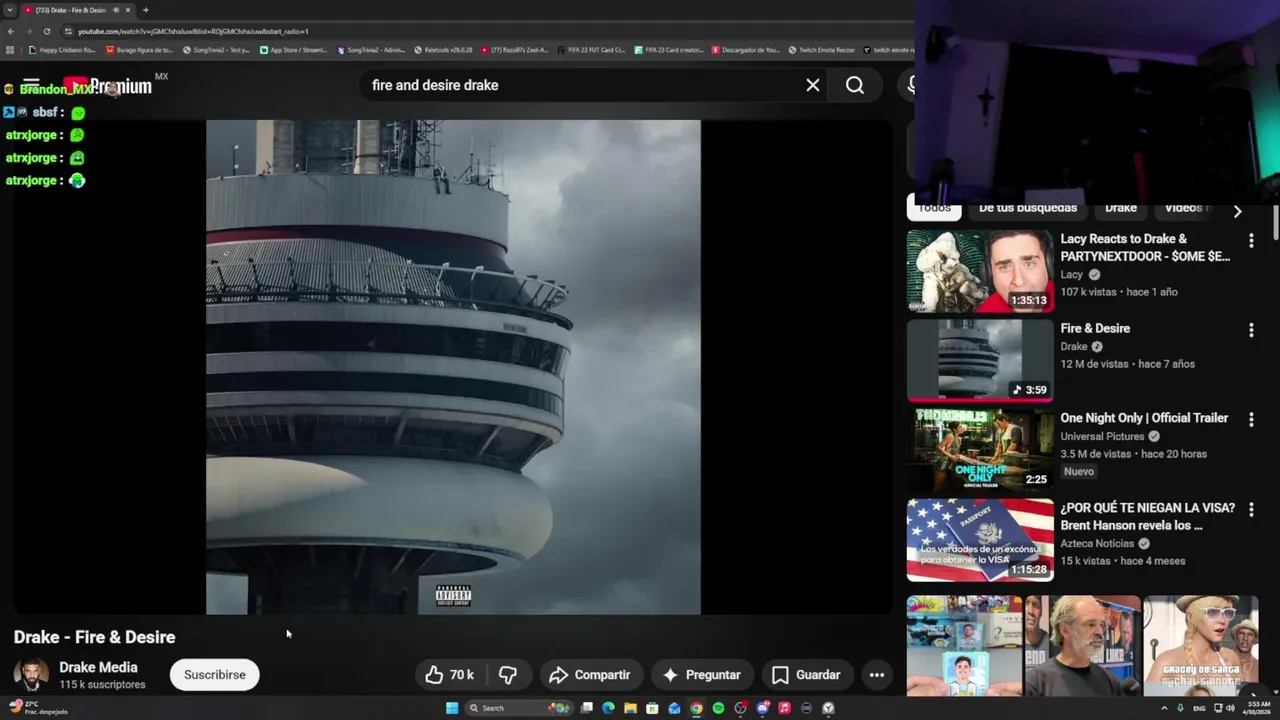
Task: Open Google Chrome taskbar icon
Action: click(696, 708)
